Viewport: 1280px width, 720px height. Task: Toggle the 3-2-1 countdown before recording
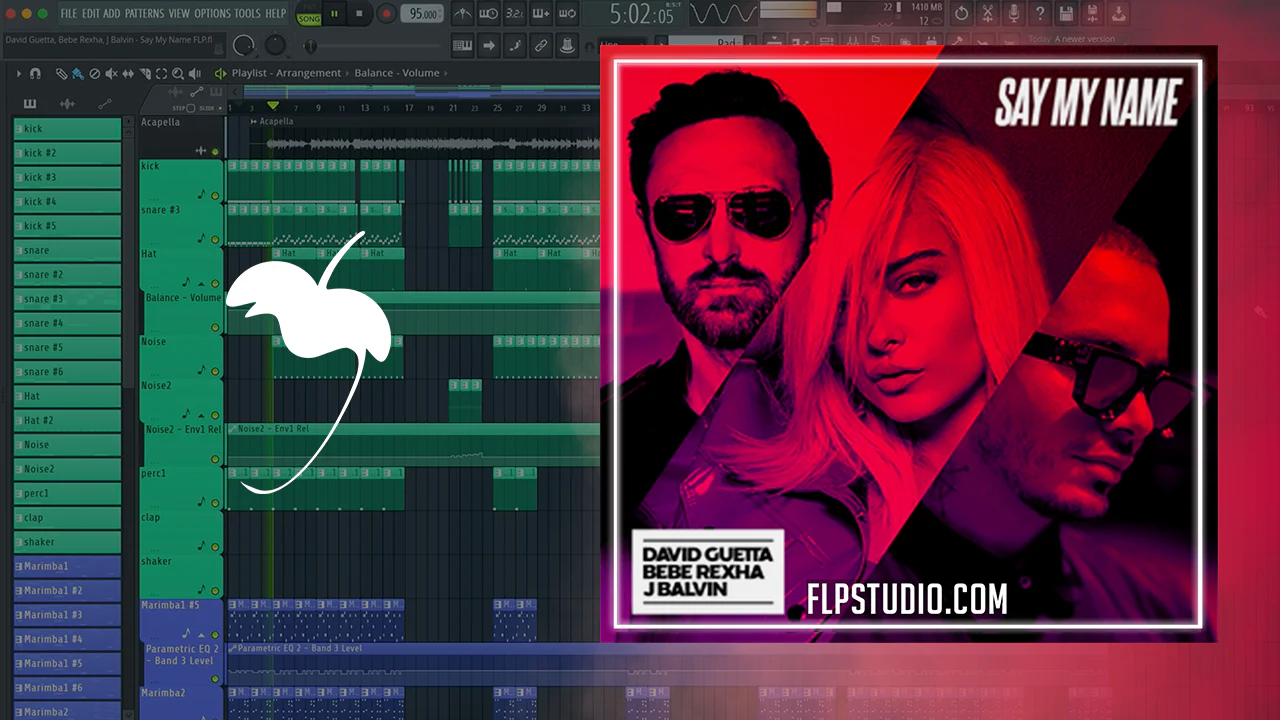(x=514, y=14)
